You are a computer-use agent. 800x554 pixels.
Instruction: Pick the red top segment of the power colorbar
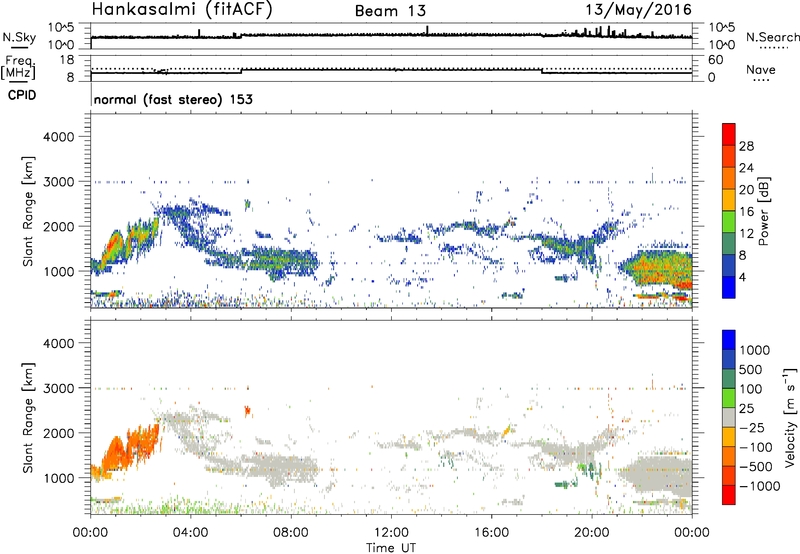[729, 134]
